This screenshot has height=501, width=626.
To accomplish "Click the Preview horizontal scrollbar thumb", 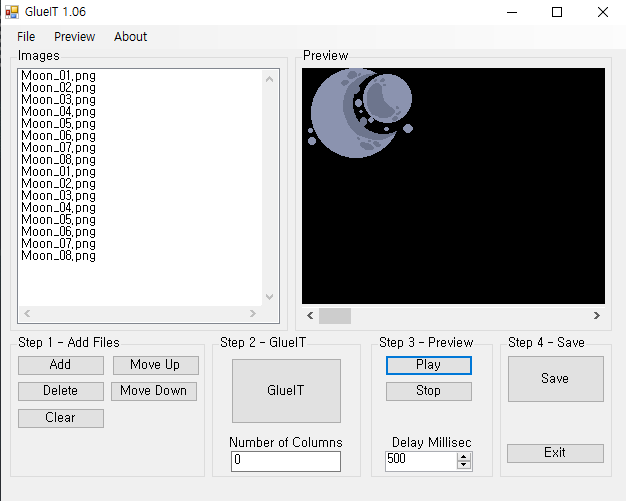I will pyautogui.click(x=335, y=316).
